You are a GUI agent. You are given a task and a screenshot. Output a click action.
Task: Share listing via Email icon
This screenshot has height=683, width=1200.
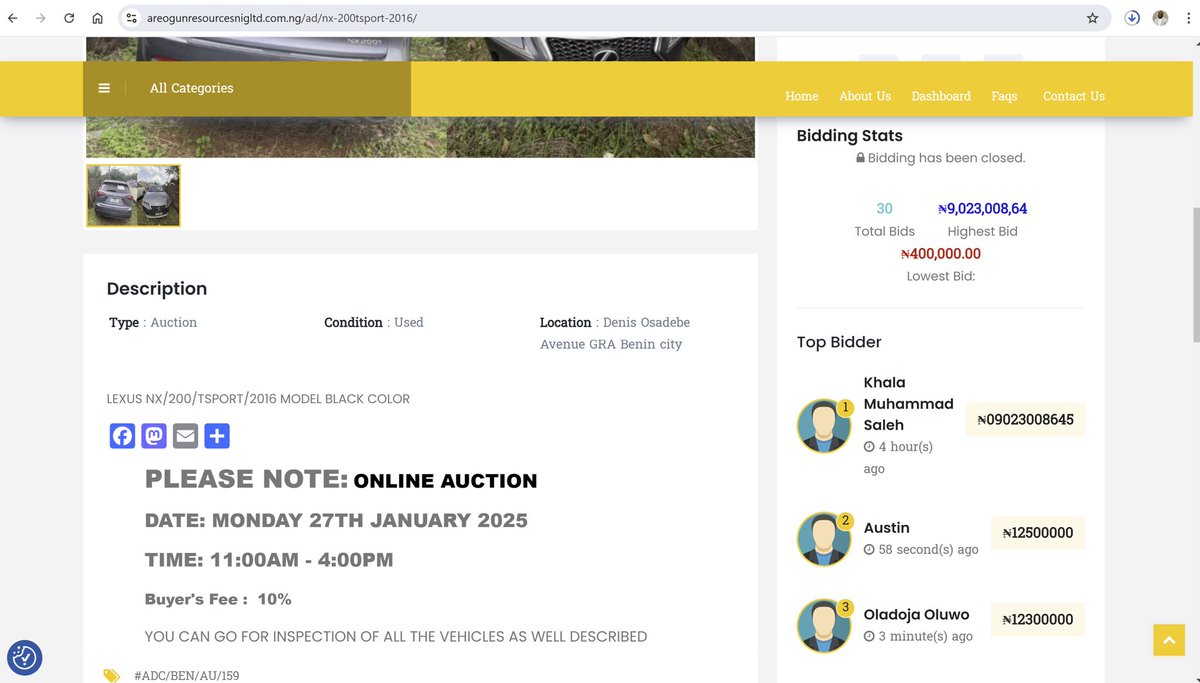(x=185, y=436)
